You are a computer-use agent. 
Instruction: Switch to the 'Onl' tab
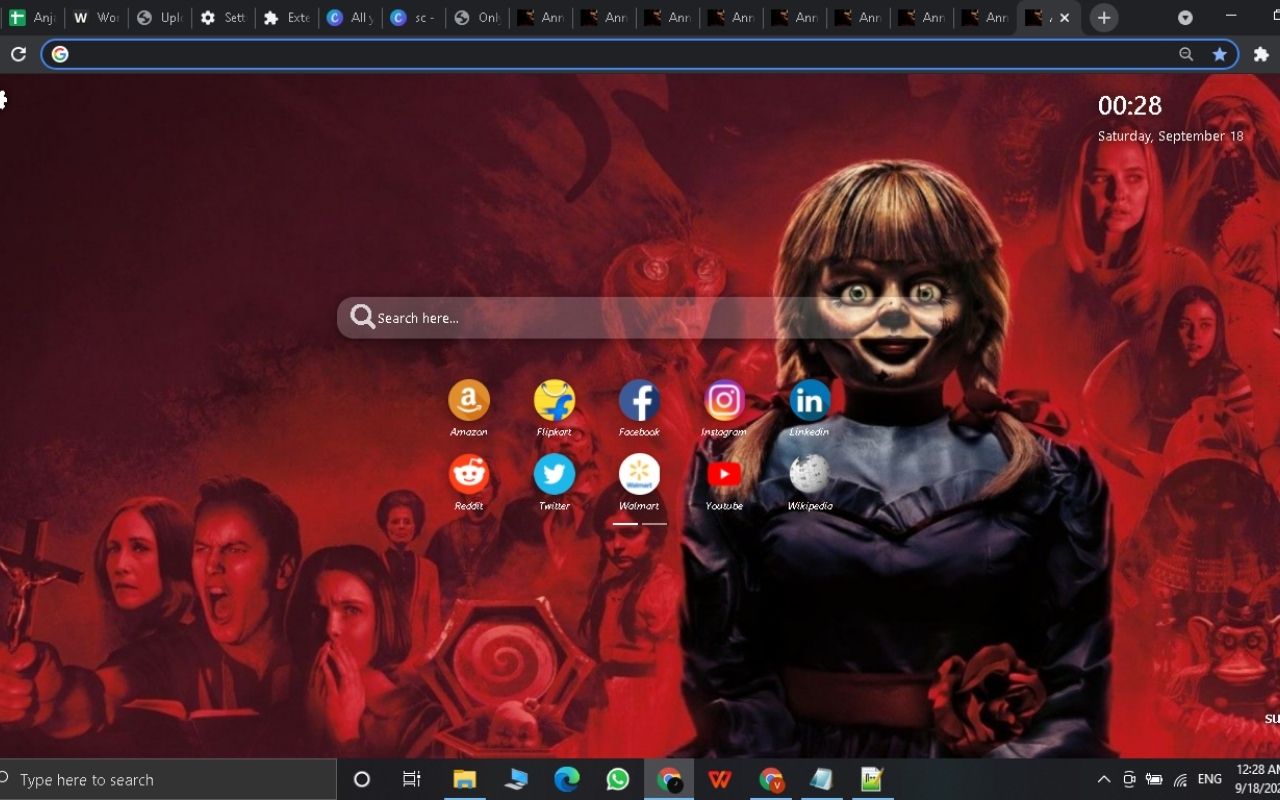(476, 18)
